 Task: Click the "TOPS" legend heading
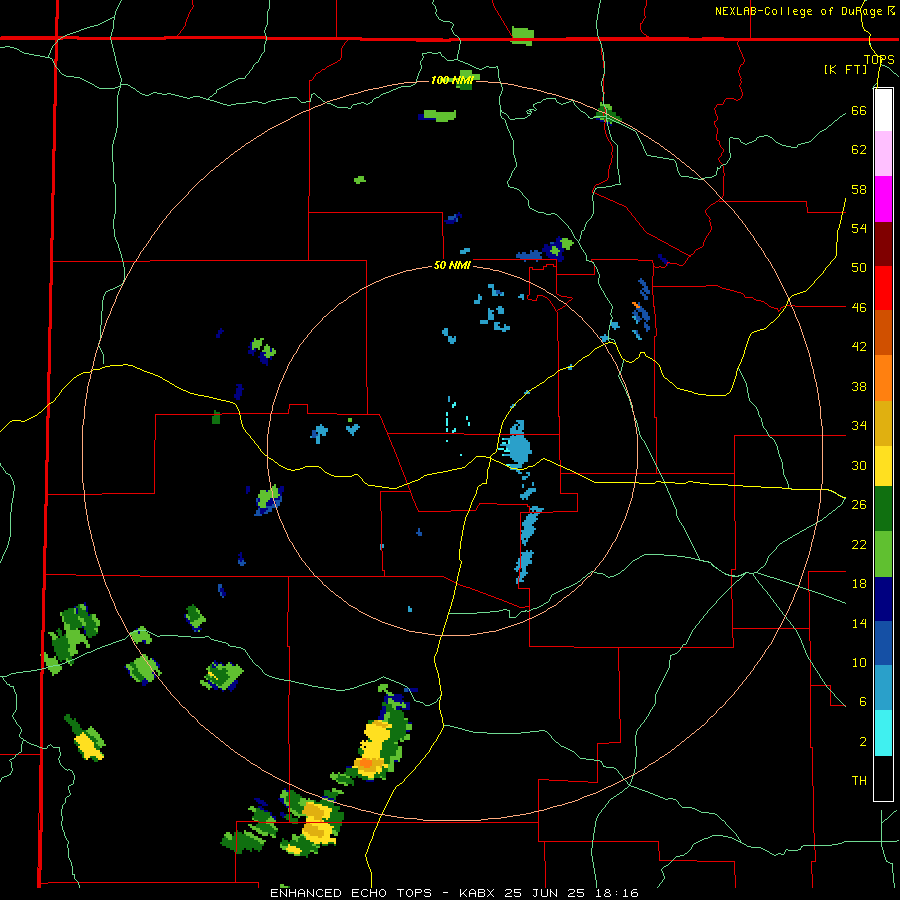point(879,59)
